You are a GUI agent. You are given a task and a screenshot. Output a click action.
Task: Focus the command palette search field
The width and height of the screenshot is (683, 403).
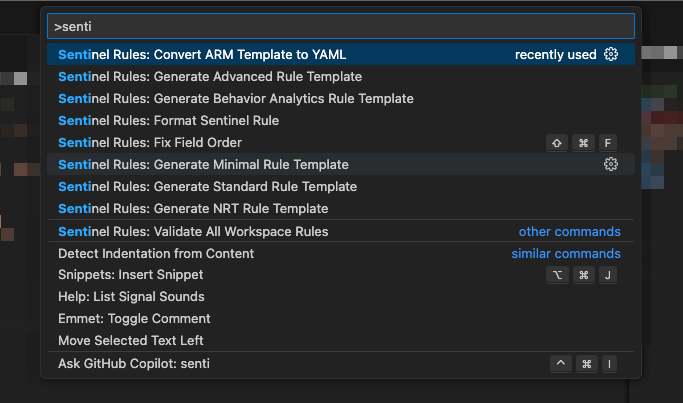click(341, 26)
